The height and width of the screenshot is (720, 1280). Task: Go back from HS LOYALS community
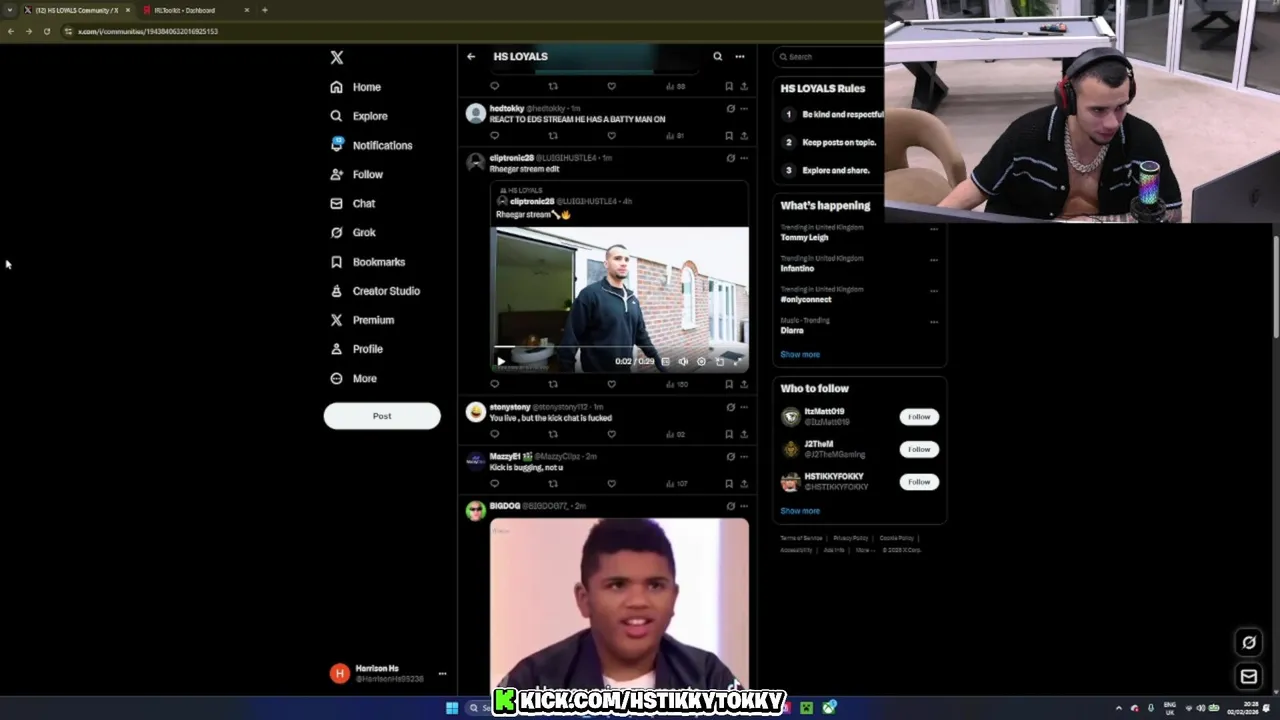pos(471,56)
